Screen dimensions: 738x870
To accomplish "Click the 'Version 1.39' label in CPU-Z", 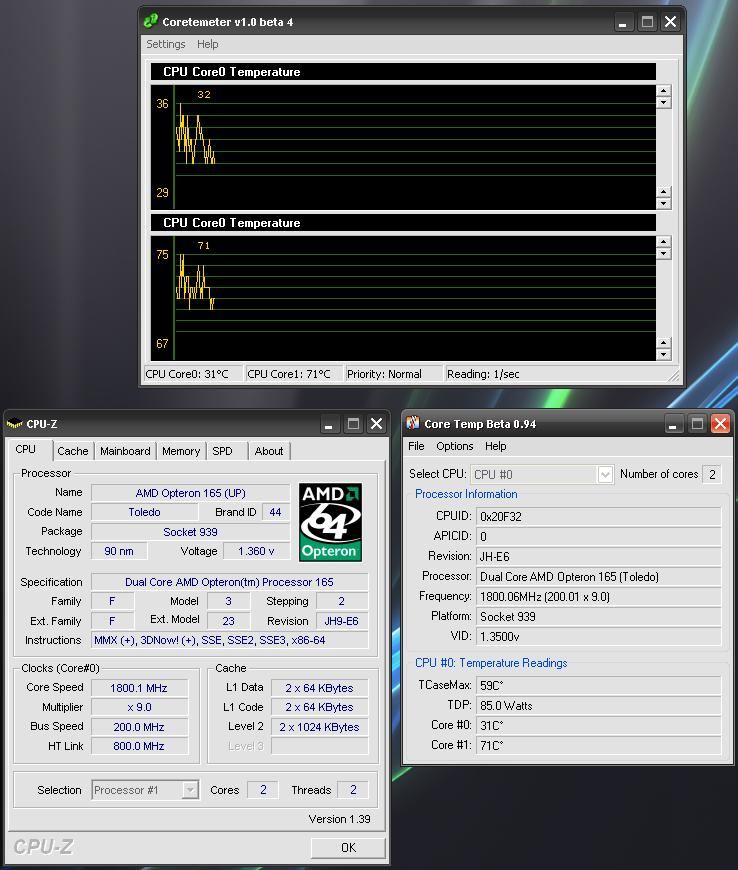I will click(340, 819).
